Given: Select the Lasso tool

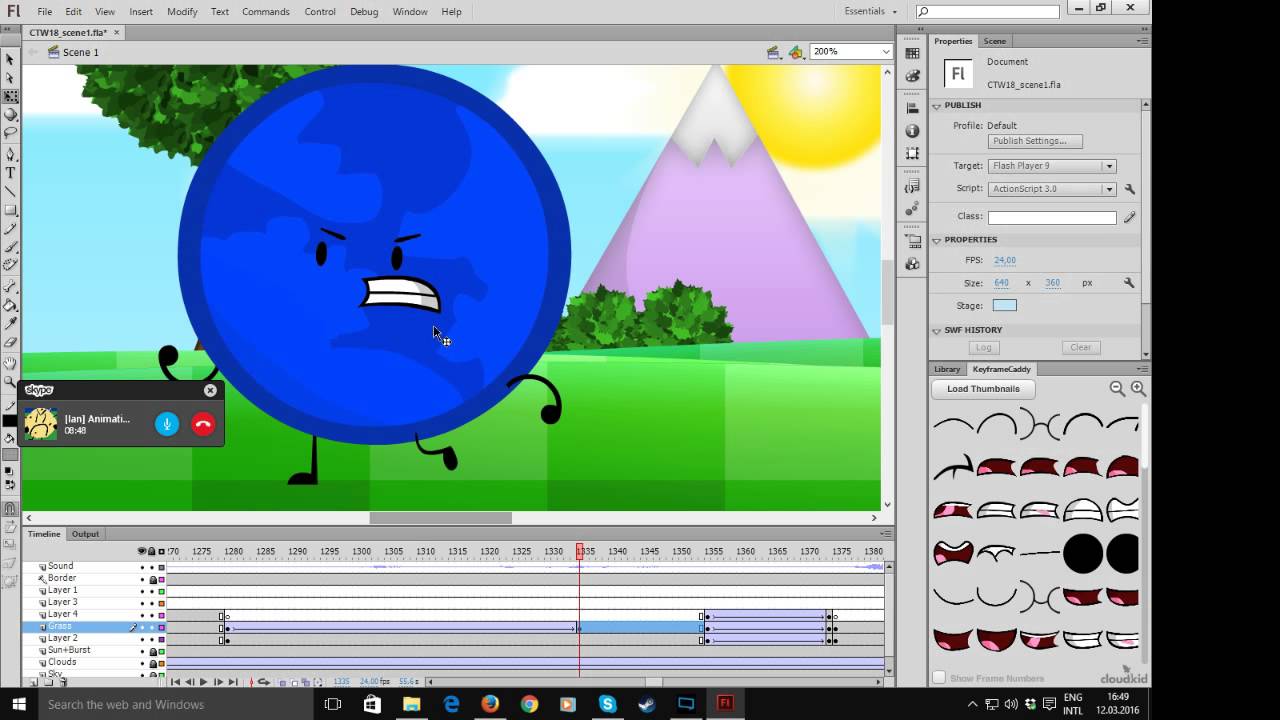Looking at the screenshot, I should [10, 132].
